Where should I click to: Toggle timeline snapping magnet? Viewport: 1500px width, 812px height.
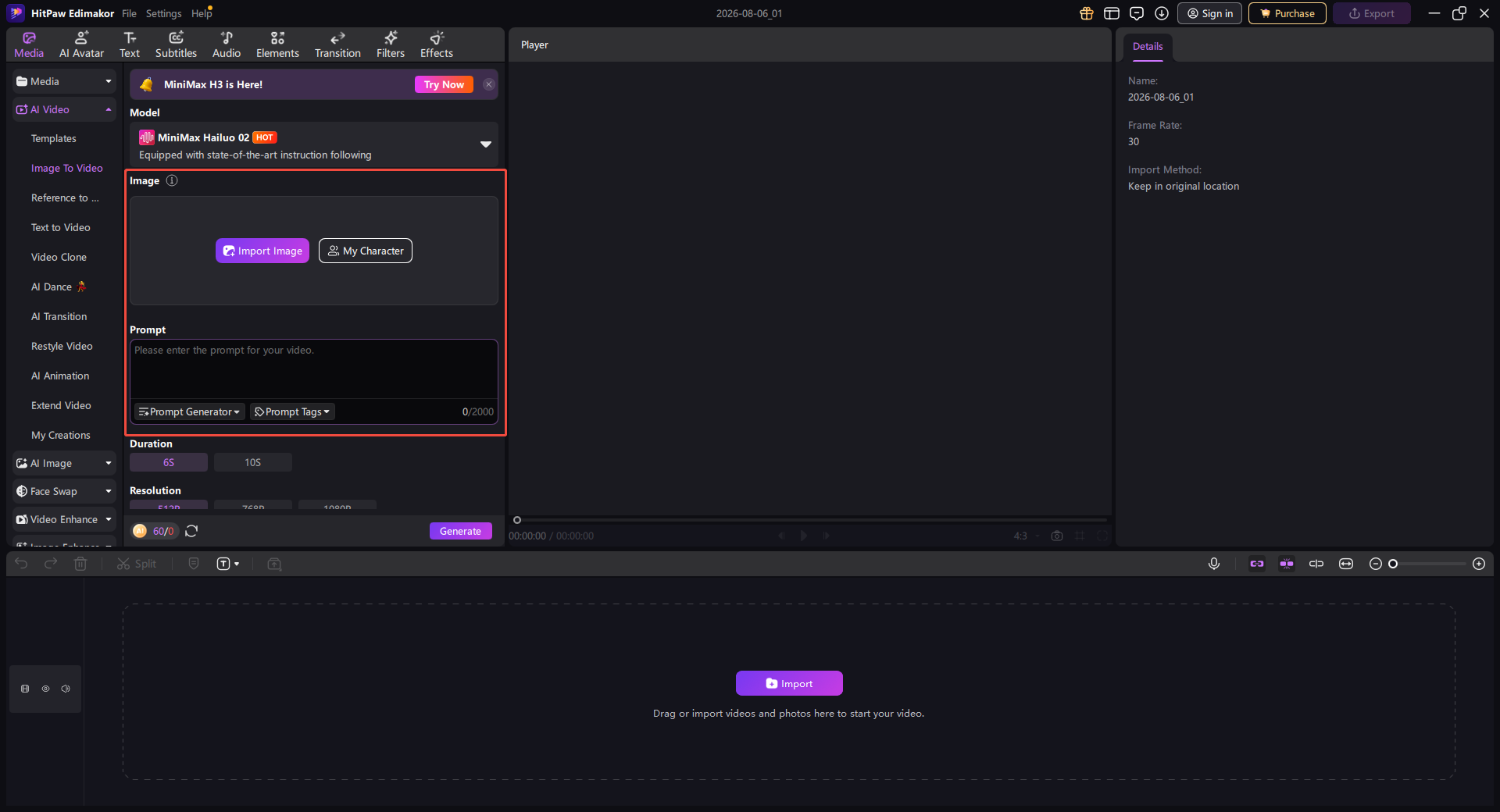[x=1287, y=564]
